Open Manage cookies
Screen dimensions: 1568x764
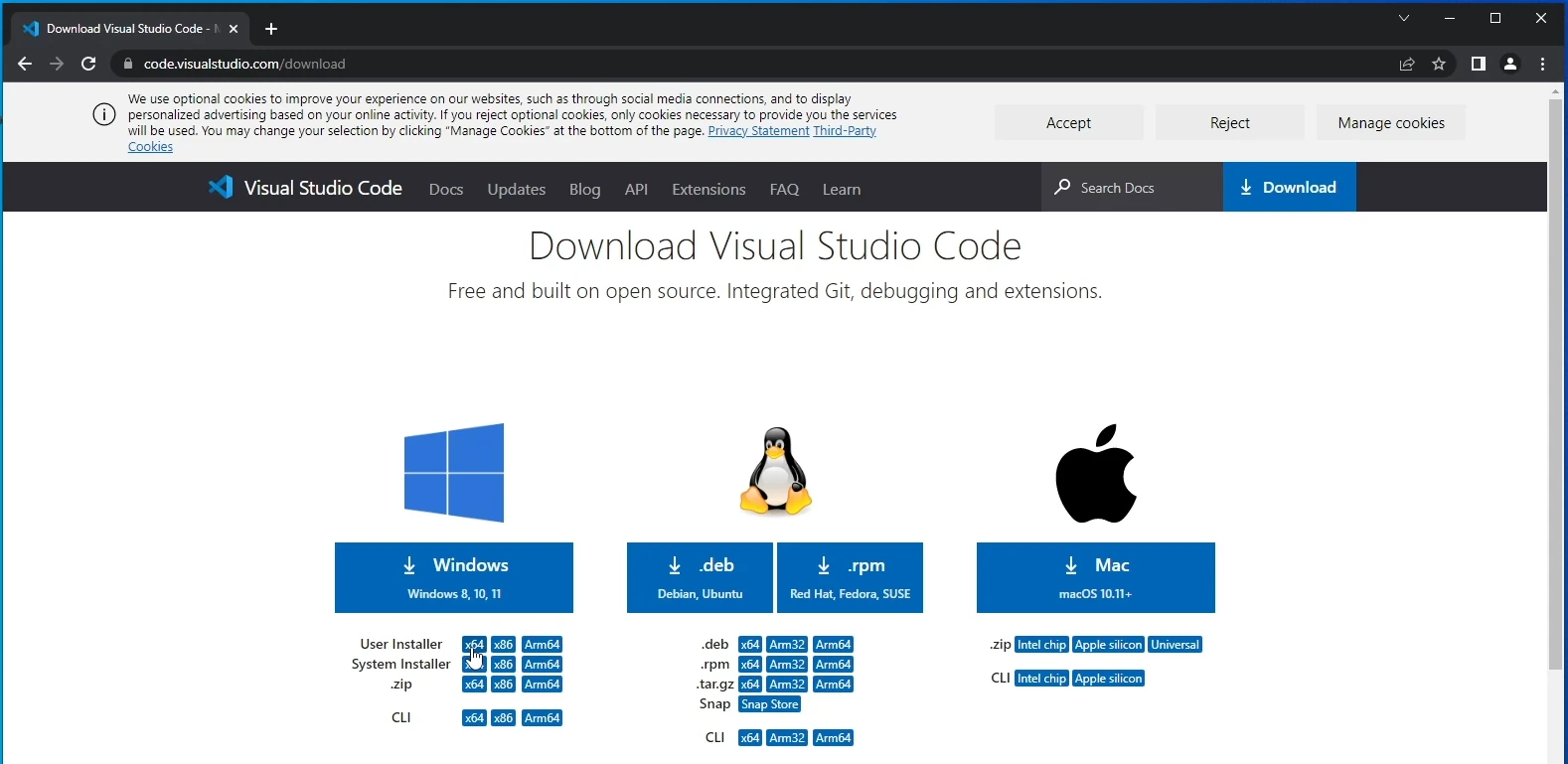[1391, 123]
